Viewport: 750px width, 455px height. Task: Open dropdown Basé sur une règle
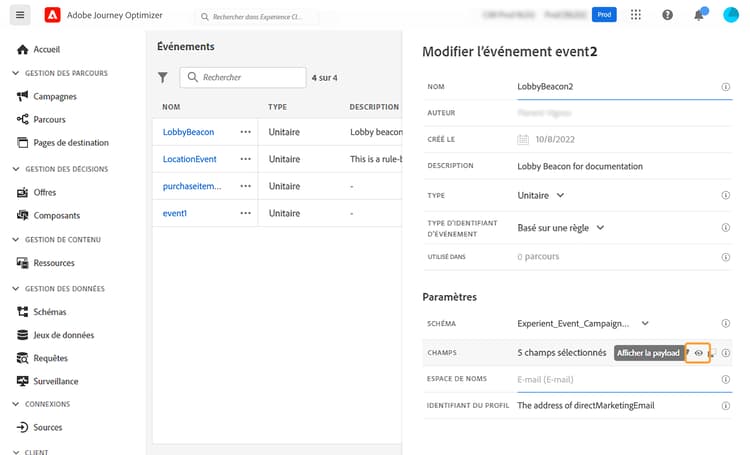[561, 228]
